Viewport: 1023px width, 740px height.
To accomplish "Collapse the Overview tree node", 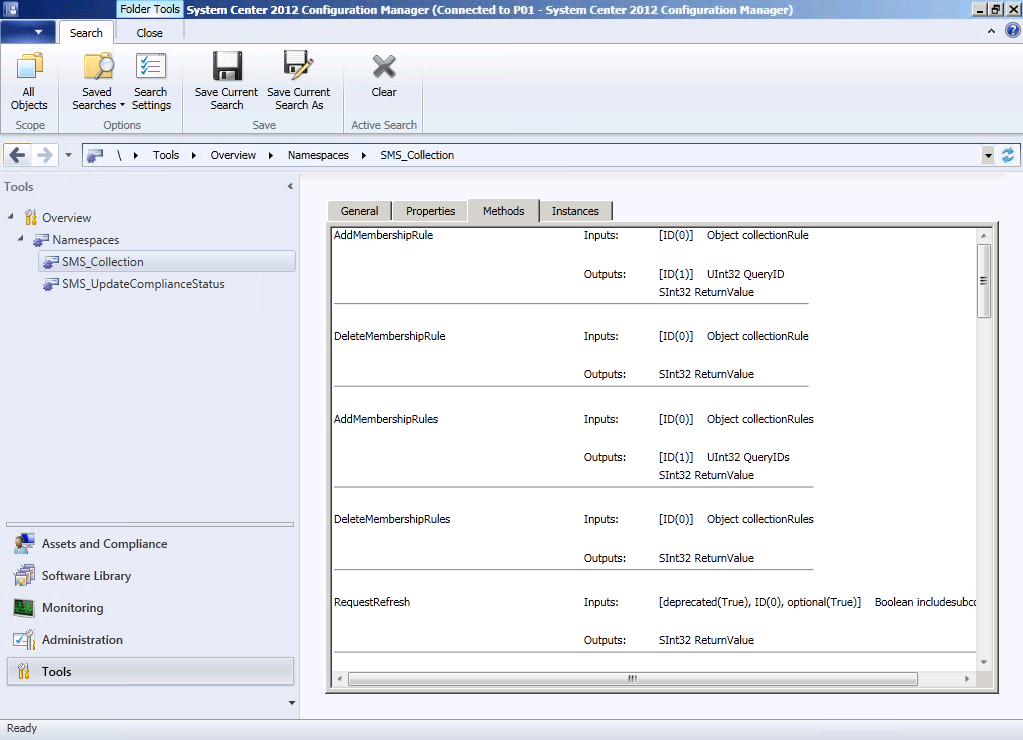I will coord(10,216).
